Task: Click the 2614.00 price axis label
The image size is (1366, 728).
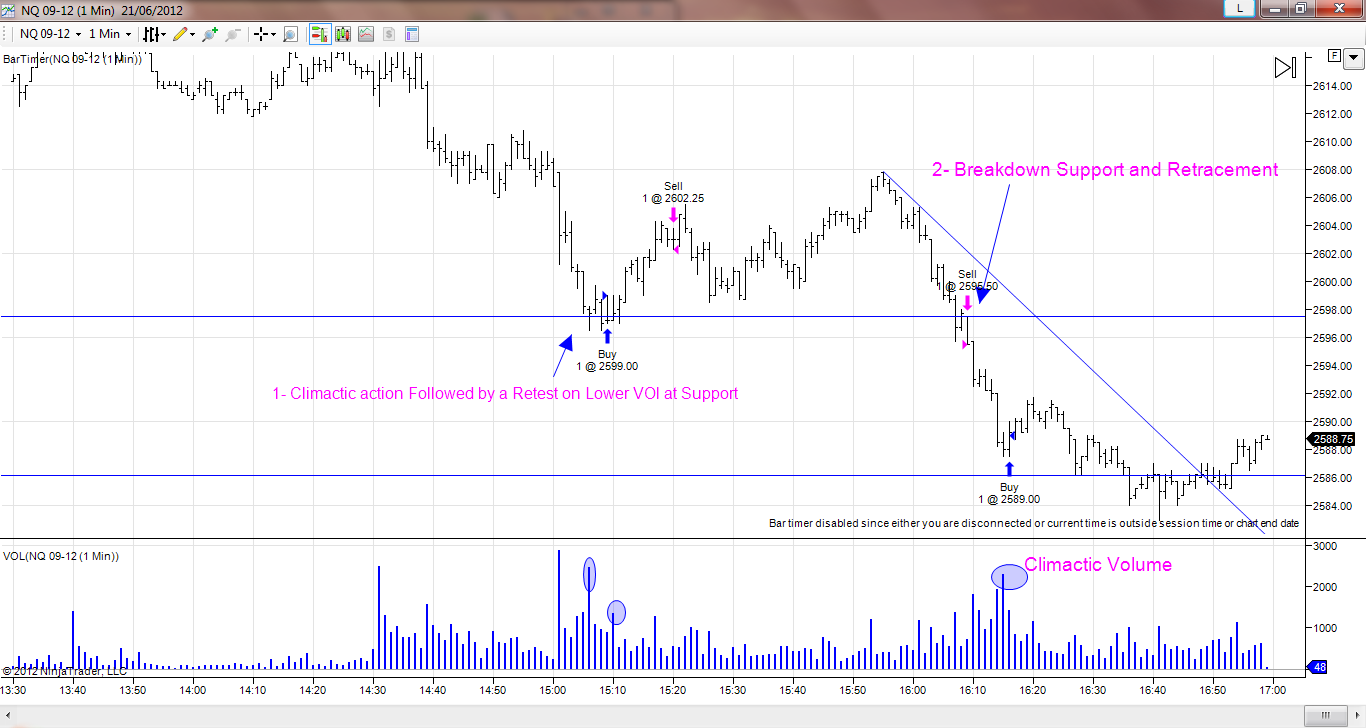Action: click(x=1332, y=86)
